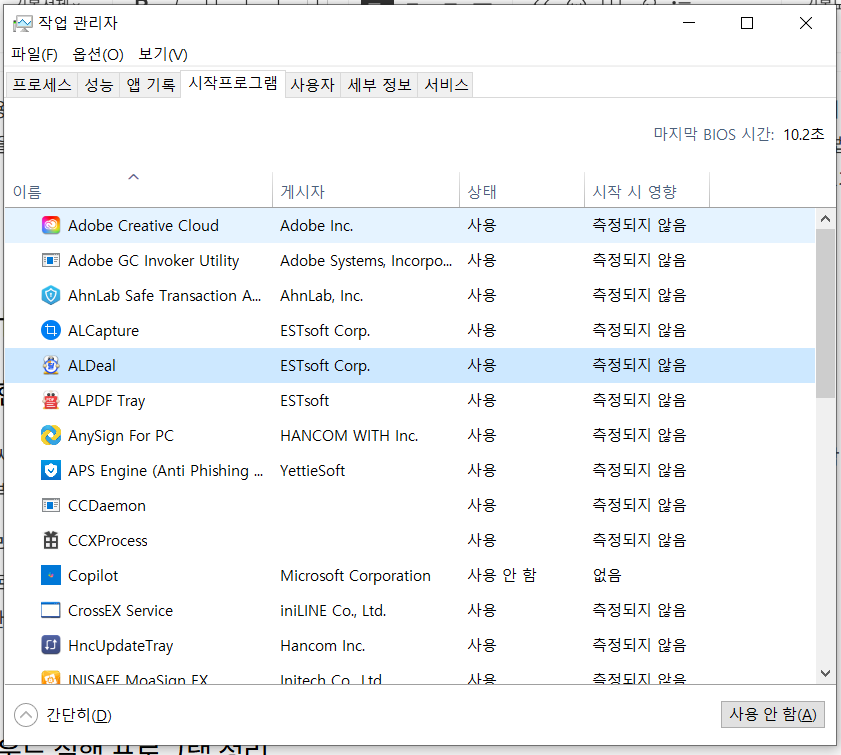Image resolution: width=841 pixels, height=755 pixels.
Task: Click the Task Manager title bar icon
Action: 23,24
